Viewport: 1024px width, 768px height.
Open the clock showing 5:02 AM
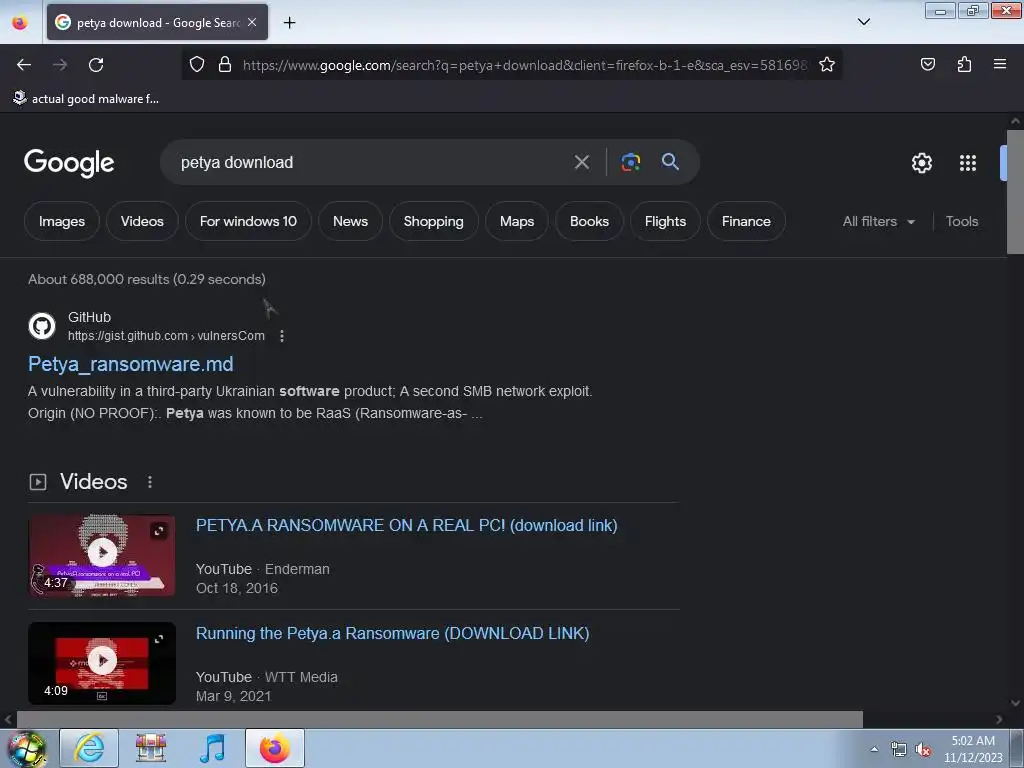(973, 749)
